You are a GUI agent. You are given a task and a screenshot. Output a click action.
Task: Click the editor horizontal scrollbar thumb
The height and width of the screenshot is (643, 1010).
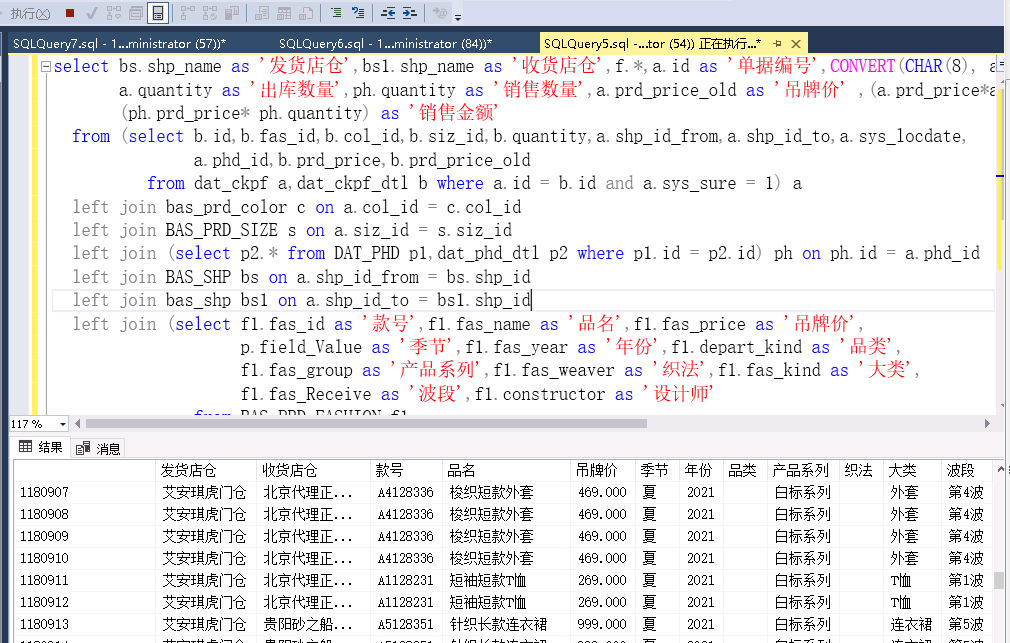click(x=366, y=423)
